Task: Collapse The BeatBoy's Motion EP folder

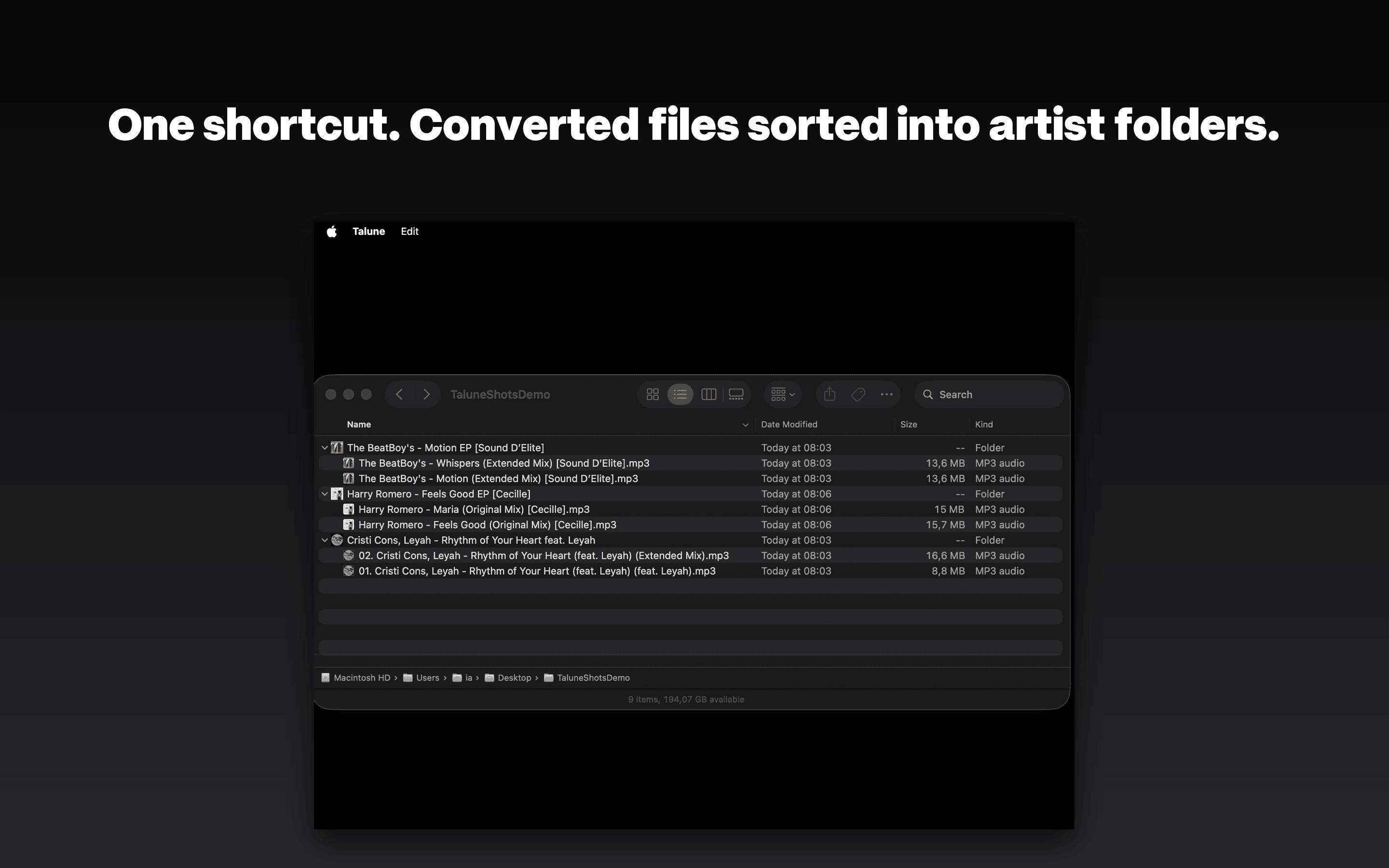Action: (x=325, y=448)
